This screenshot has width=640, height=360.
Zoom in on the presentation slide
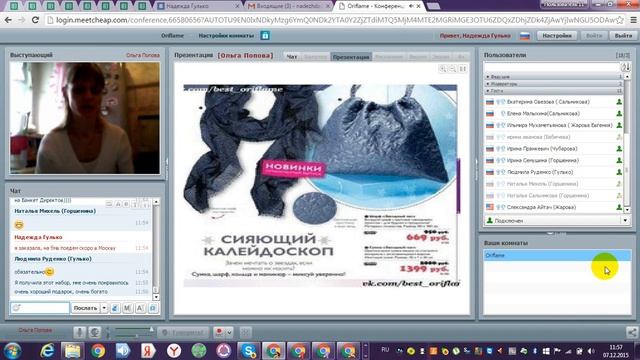point(443,69)
